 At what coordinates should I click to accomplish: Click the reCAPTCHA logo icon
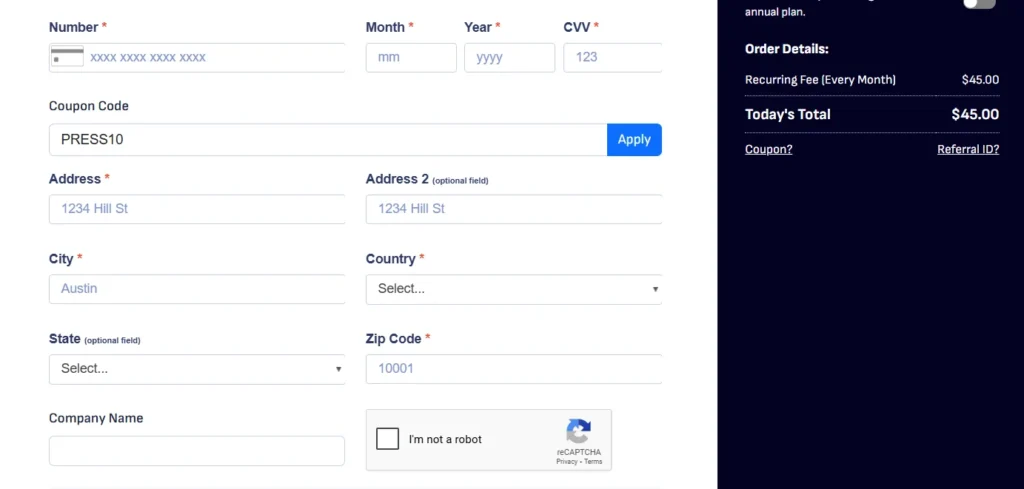[x=579, y=431]
